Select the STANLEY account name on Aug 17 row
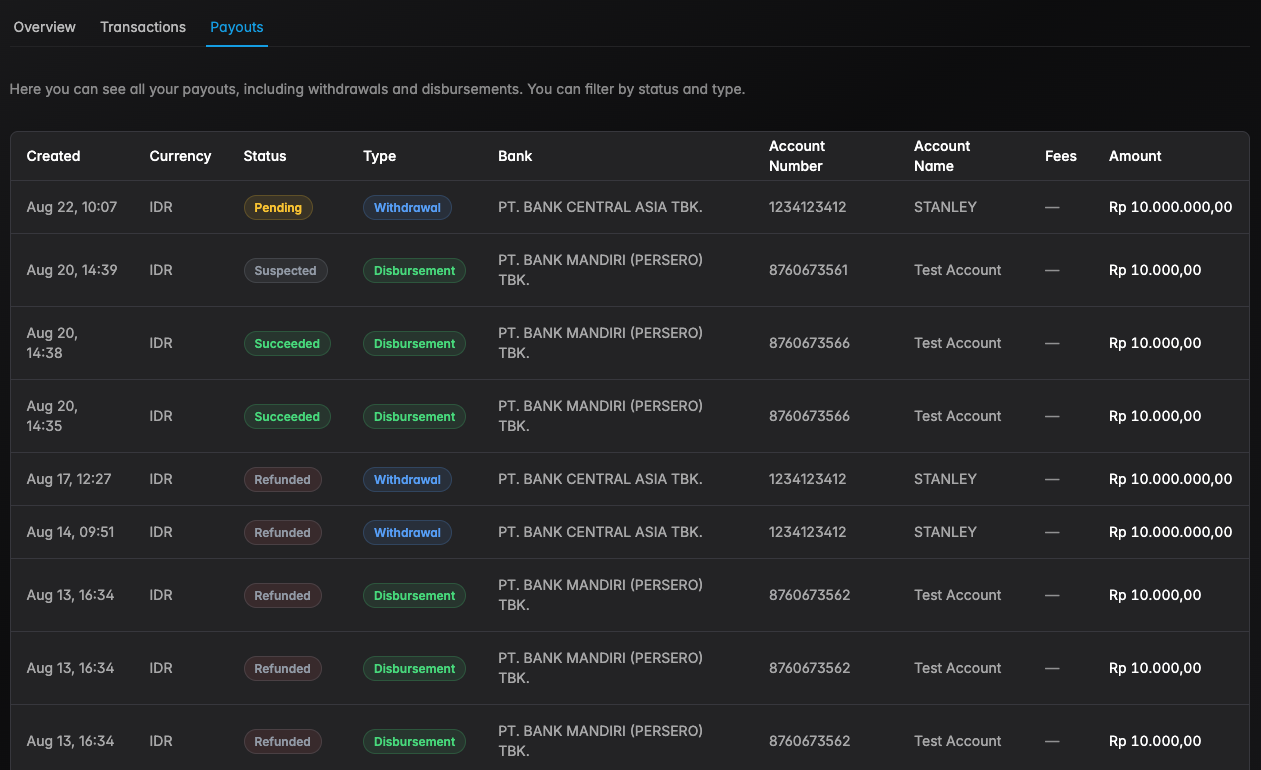Image resolution: width=1261 pixels, height=770 pixels. [x=945, y=479]
